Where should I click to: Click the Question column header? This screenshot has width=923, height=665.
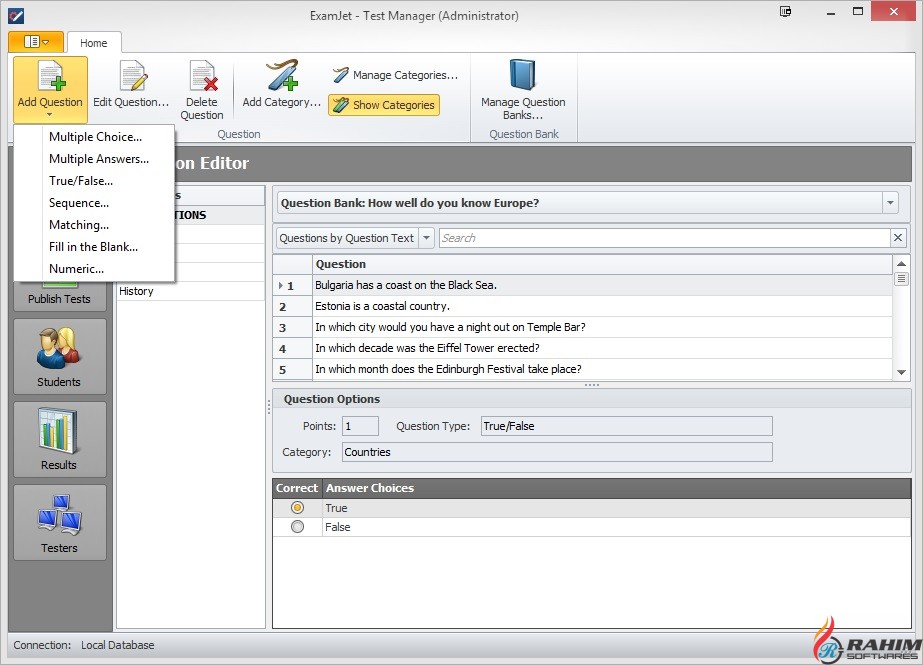point(602,264)
